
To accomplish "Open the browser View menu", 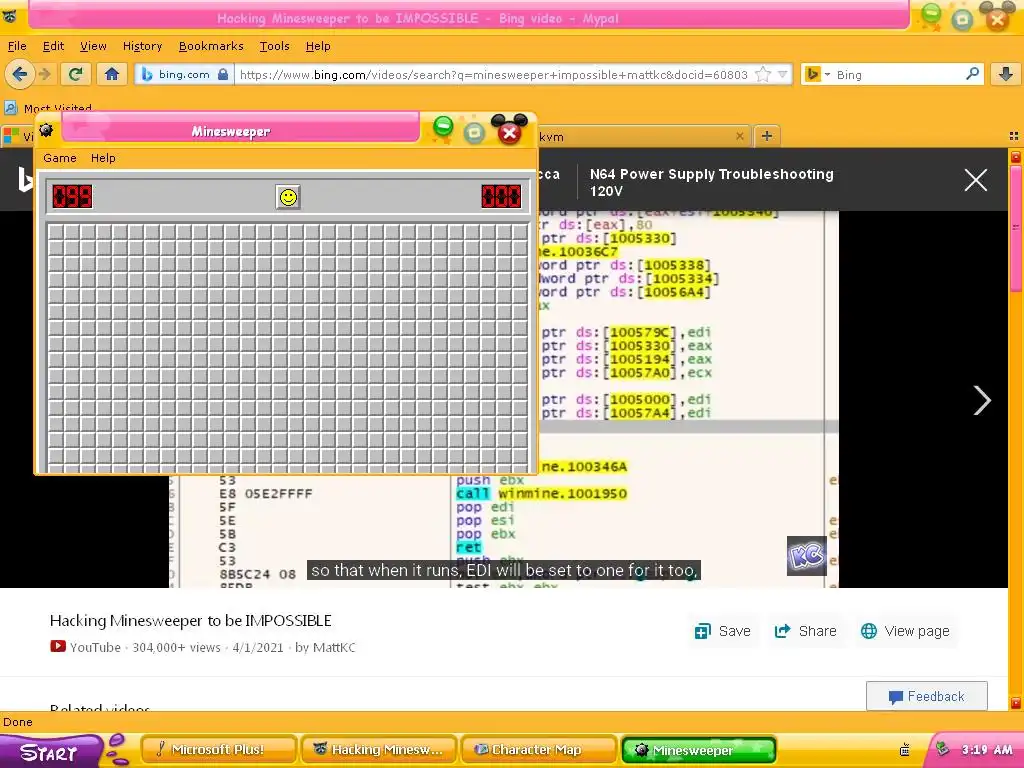I will tap(93, 46).
